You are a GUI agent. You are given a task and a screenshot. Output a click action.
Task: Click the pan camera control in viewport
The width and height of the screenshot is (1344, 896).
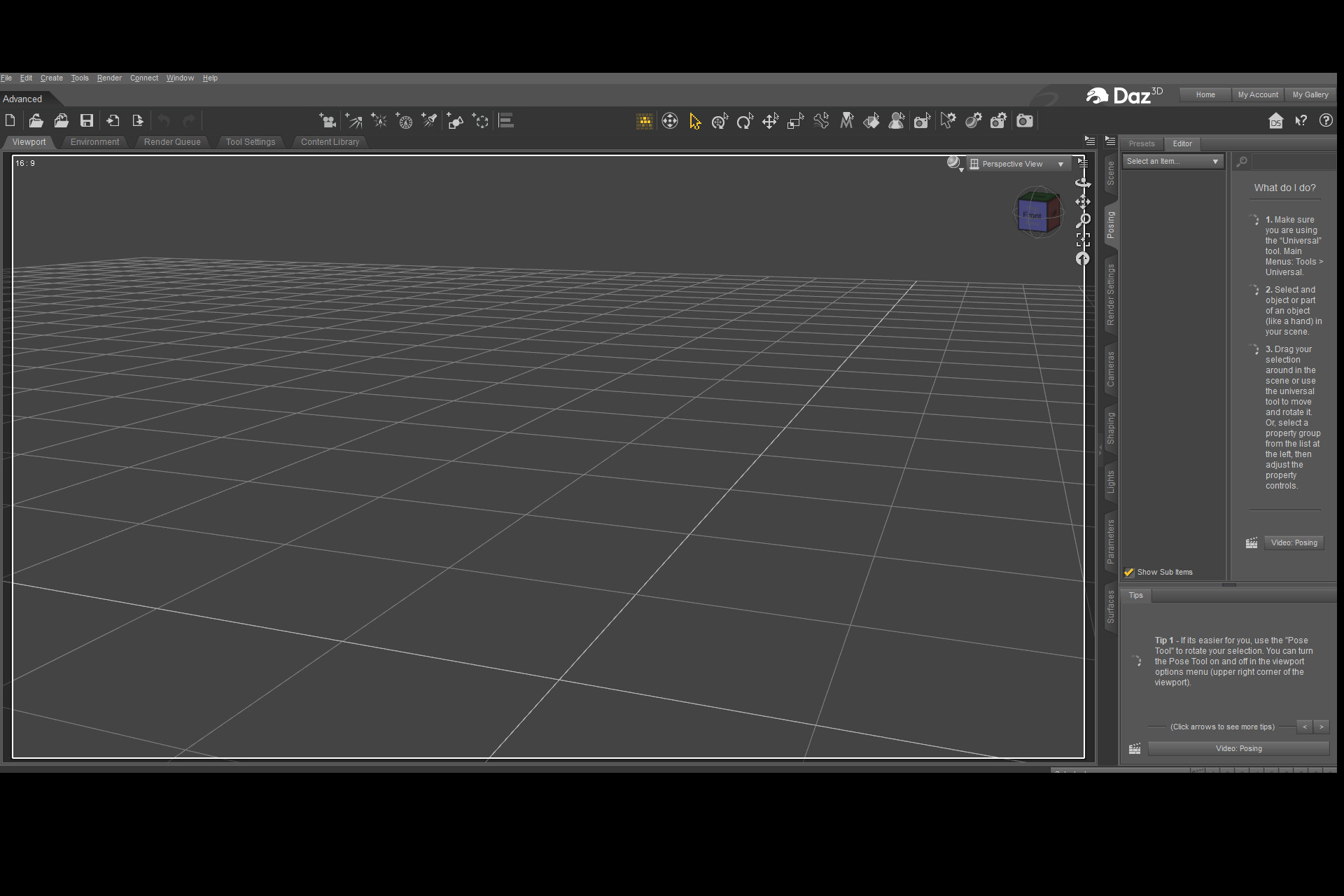1083,202
